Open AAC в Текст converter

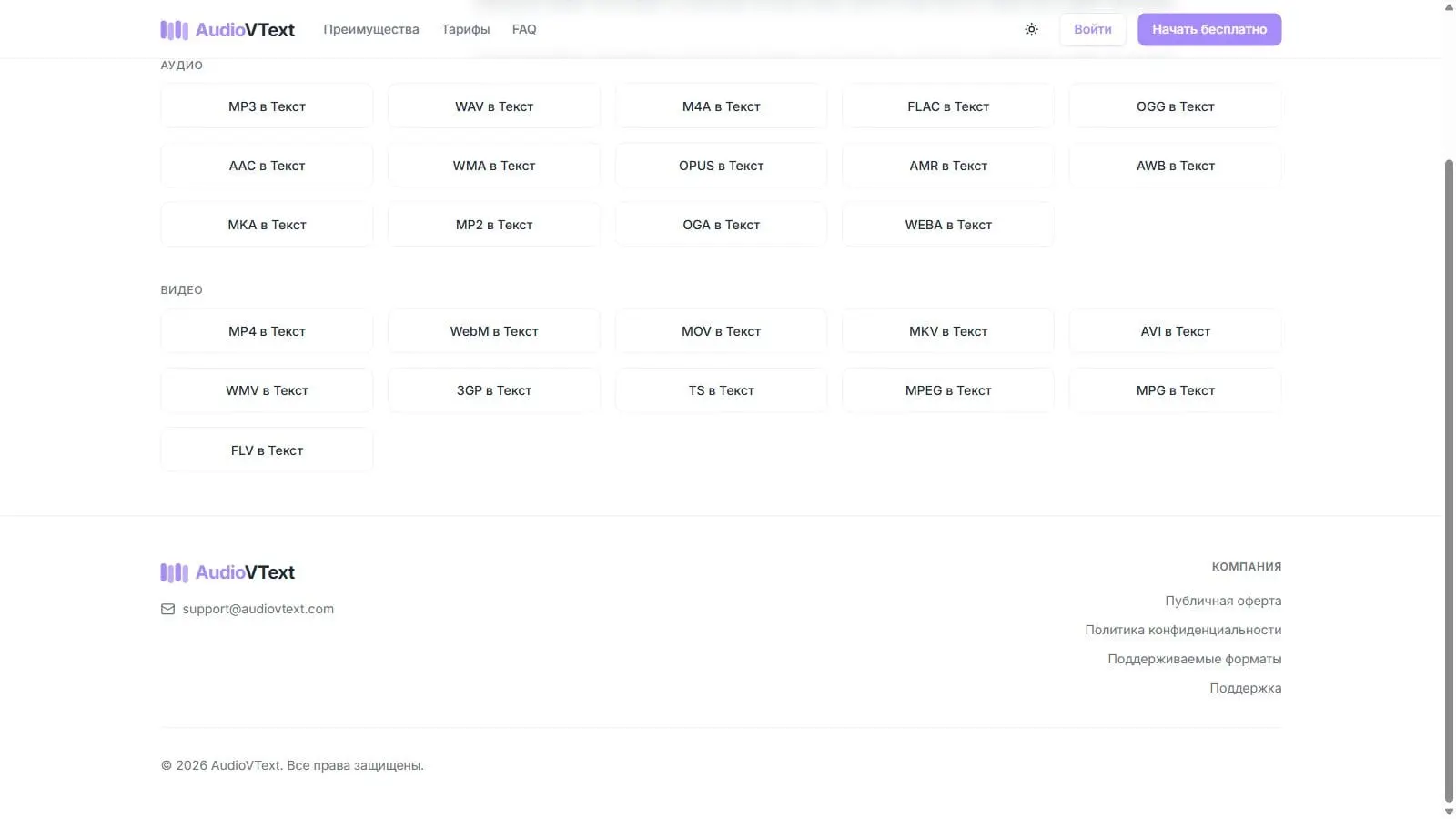[x=267, y=166]
